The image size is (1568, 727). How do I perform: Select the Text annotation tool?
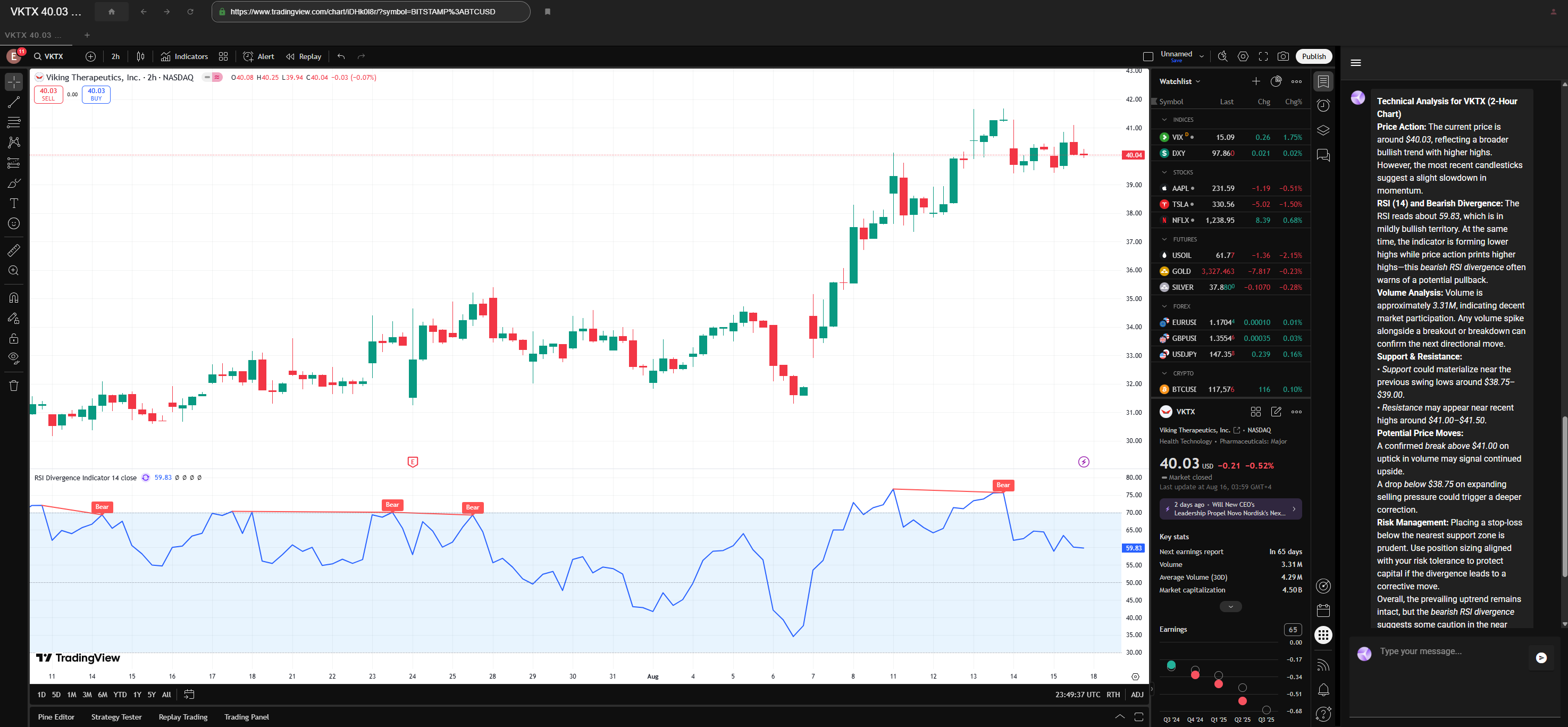click(x=13, y=203)
